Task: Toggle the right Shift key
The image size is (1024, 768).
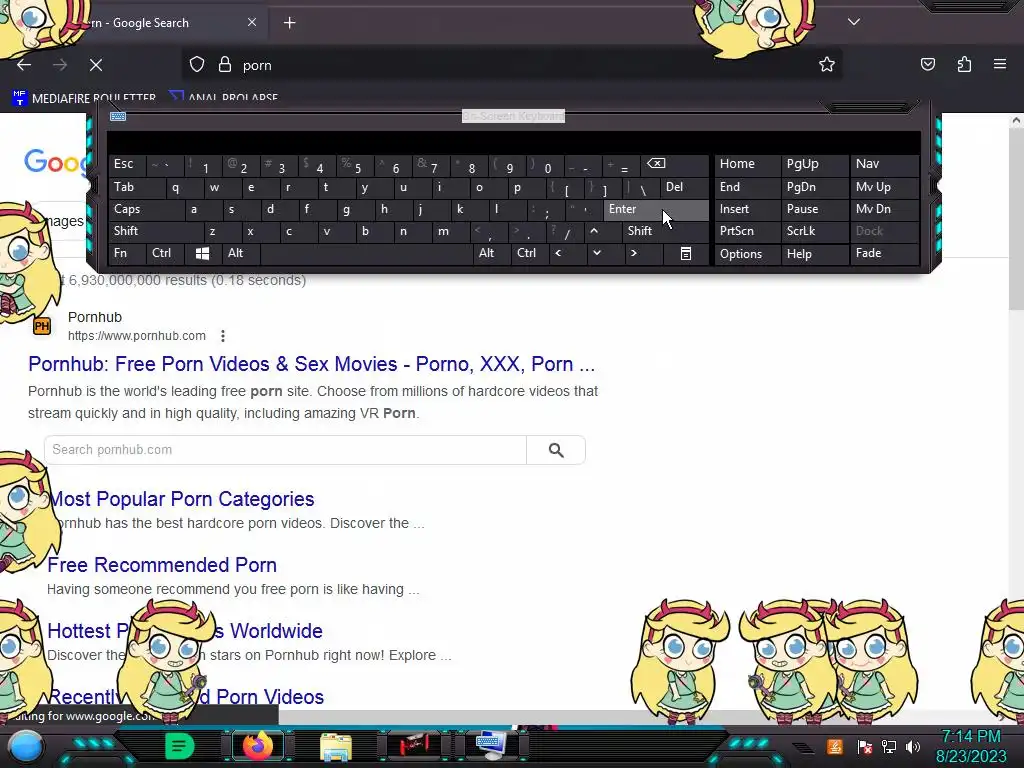Action: click(x=665, y=231)
